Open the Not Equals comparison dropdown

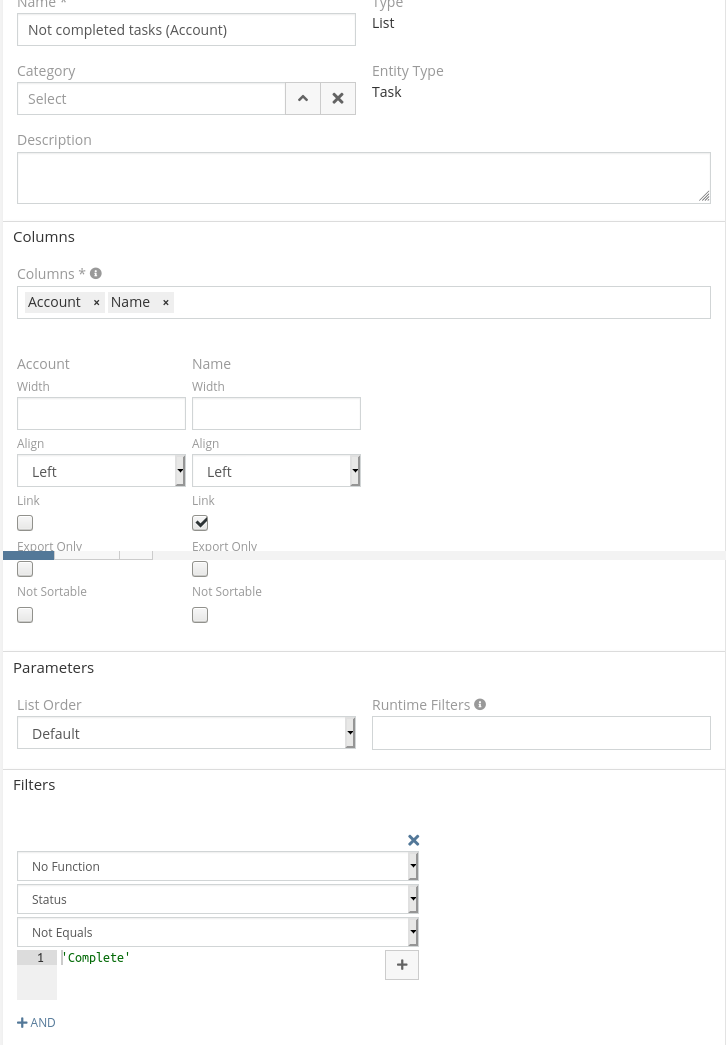(x=217, y=933)
